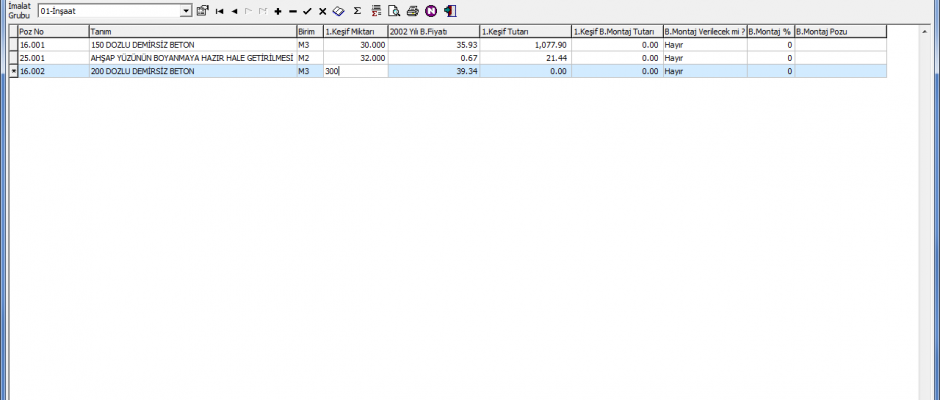The height and width of the screenshot is (400, 940).
Task: Go to previous record arrow
Action: (233, 11)
